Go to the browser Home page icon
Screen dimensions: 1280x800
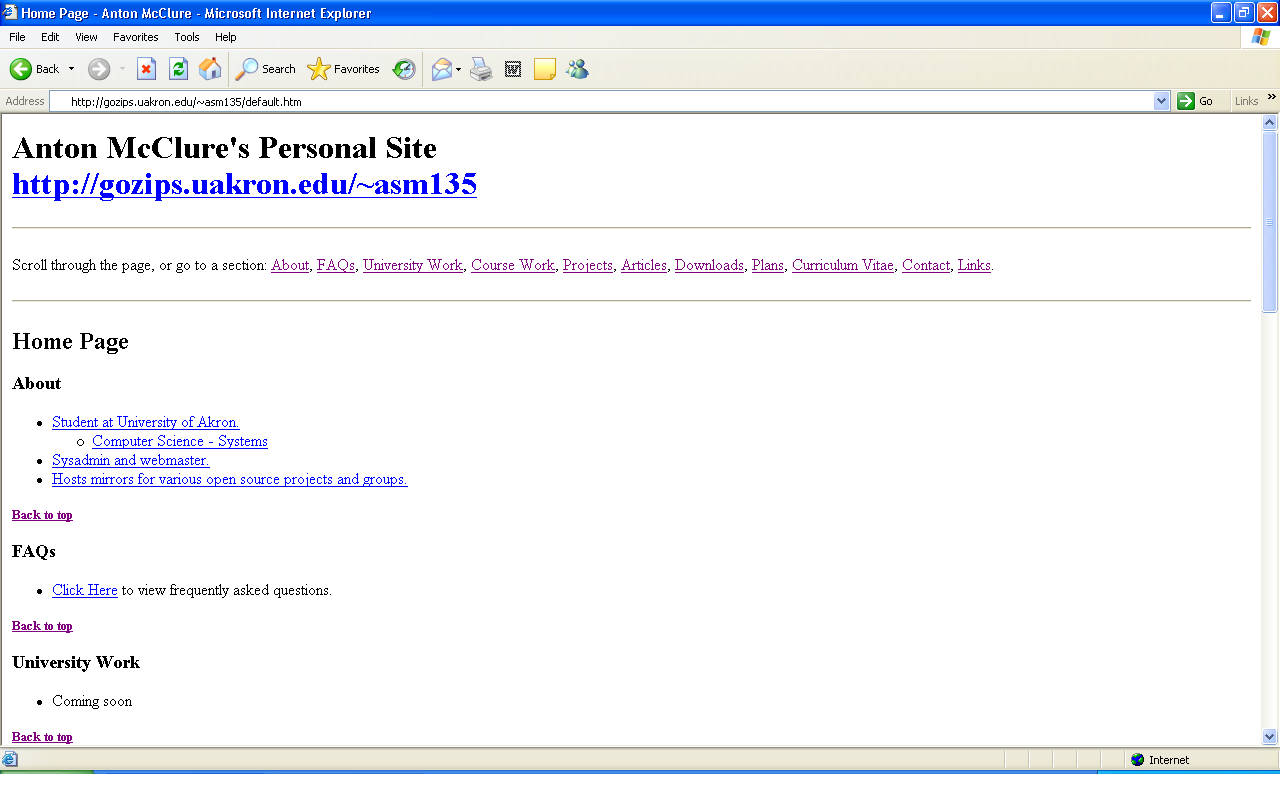click(210, 69)
